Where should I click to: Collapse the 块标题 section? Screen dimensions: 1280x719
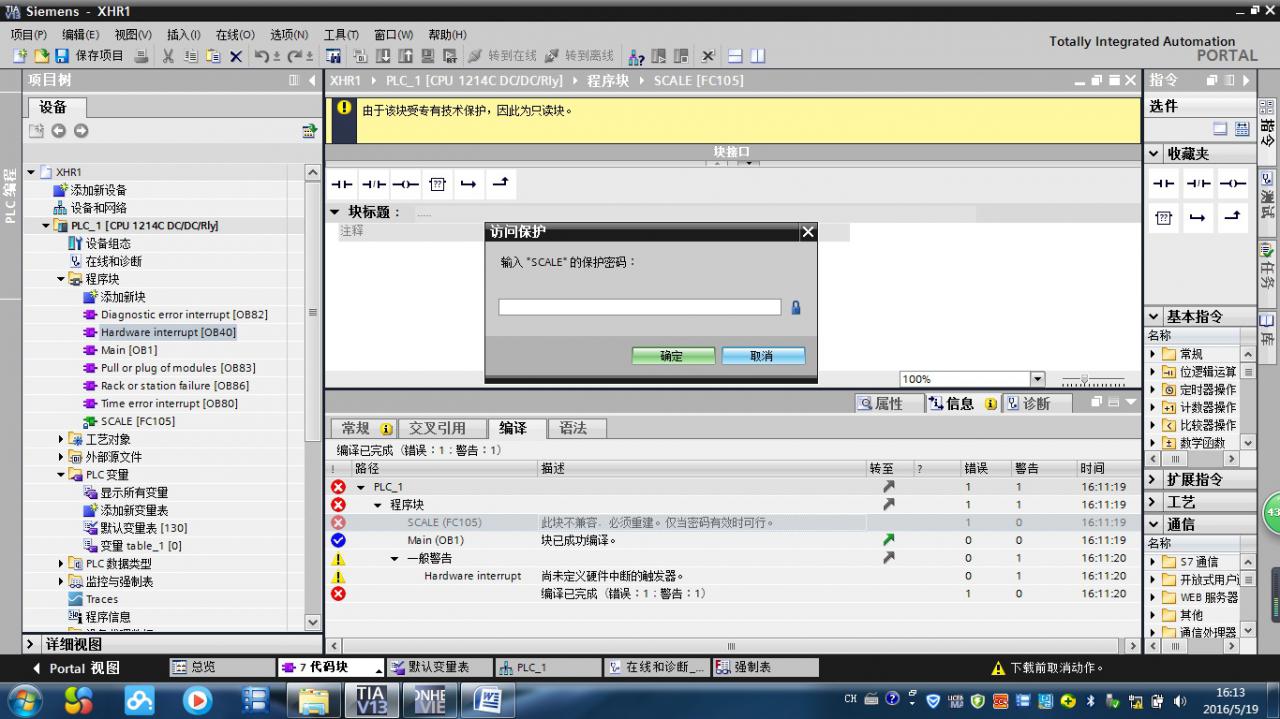(x=335, y=212)
